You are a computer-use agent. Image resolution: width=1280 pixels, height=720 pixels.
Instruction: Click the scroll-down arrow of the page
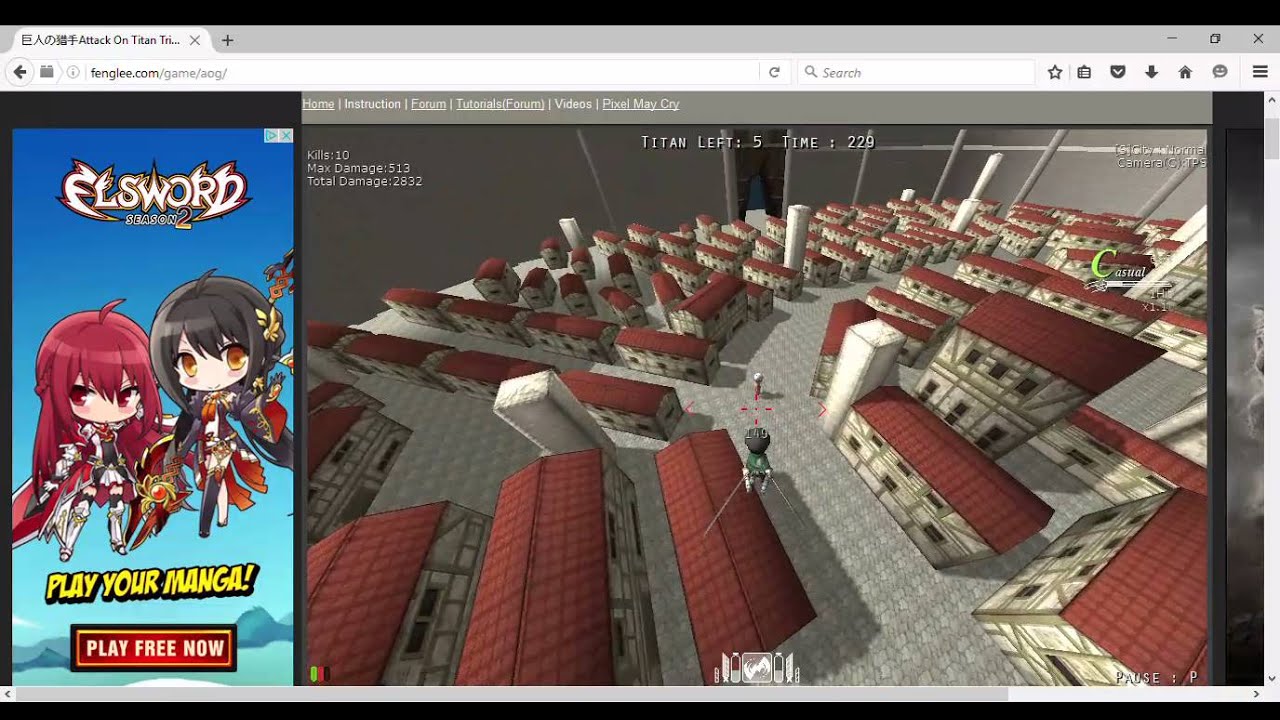(x=1272, y=678)
